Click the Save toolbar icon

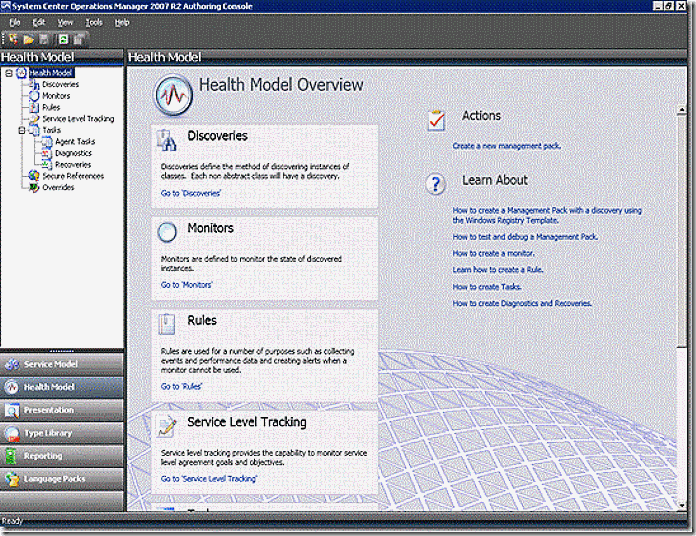[44, 39]
